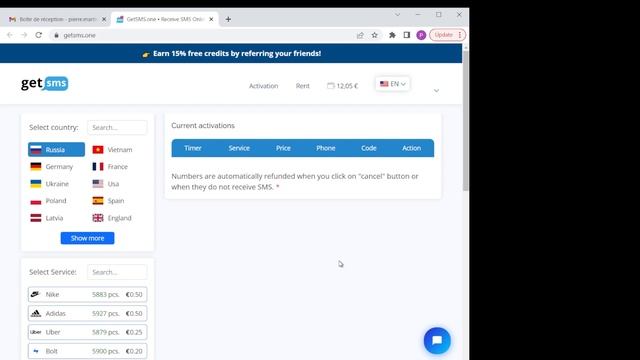This screenshot has width=640, height=360.
Task: Click the Code column header
Action: pyautogui.click(x=369, y=148)
